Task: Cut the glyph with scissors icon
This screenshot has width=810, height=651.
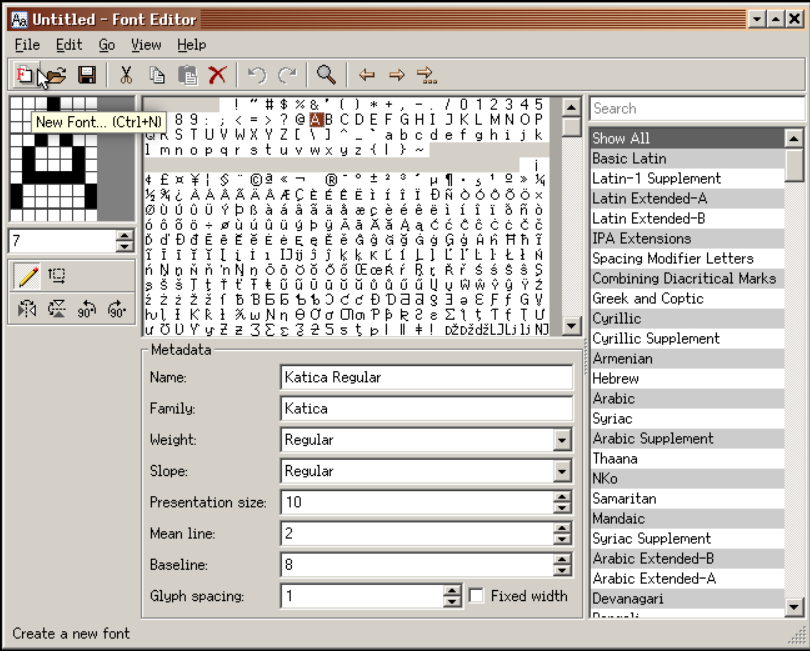Action: coord(126,75)
